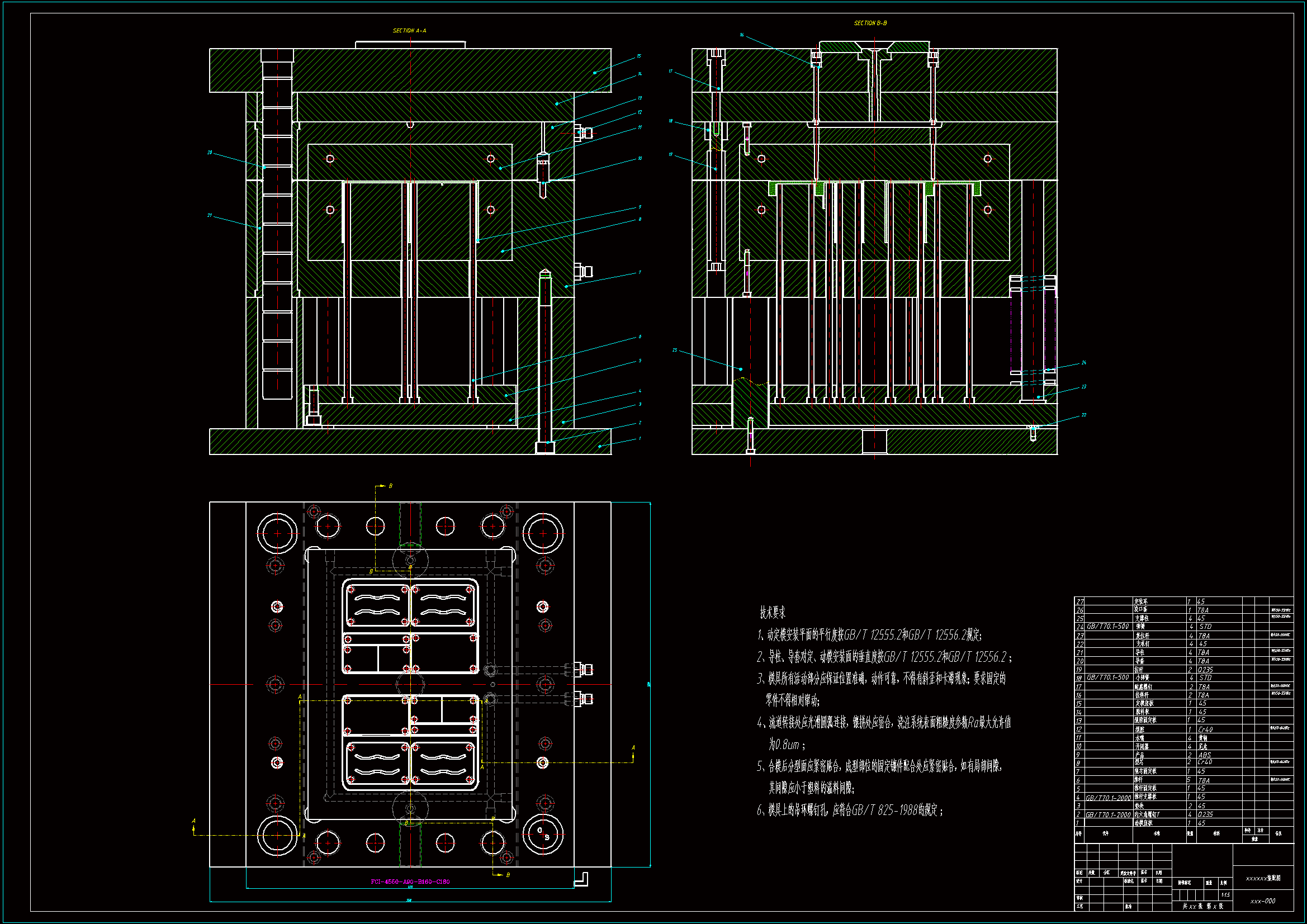Select balloon number 25 in Section B-B
The width and height of the screenshot is (1307, 924).
point(675,350)
